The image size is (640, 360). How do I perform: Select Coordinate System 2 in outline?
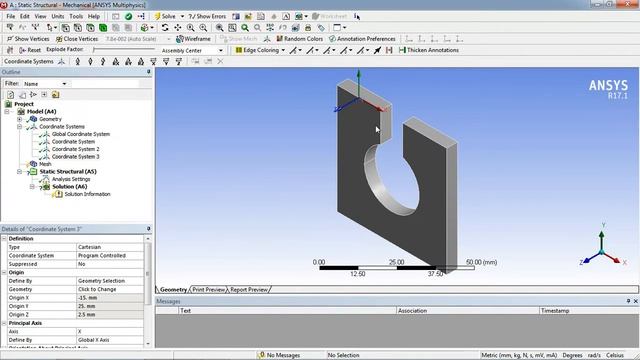point(75,149)
